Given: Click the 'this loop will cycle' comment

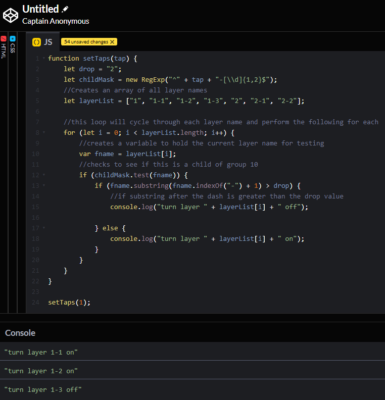Looking at the screenshot, I should tap(221, 122).
